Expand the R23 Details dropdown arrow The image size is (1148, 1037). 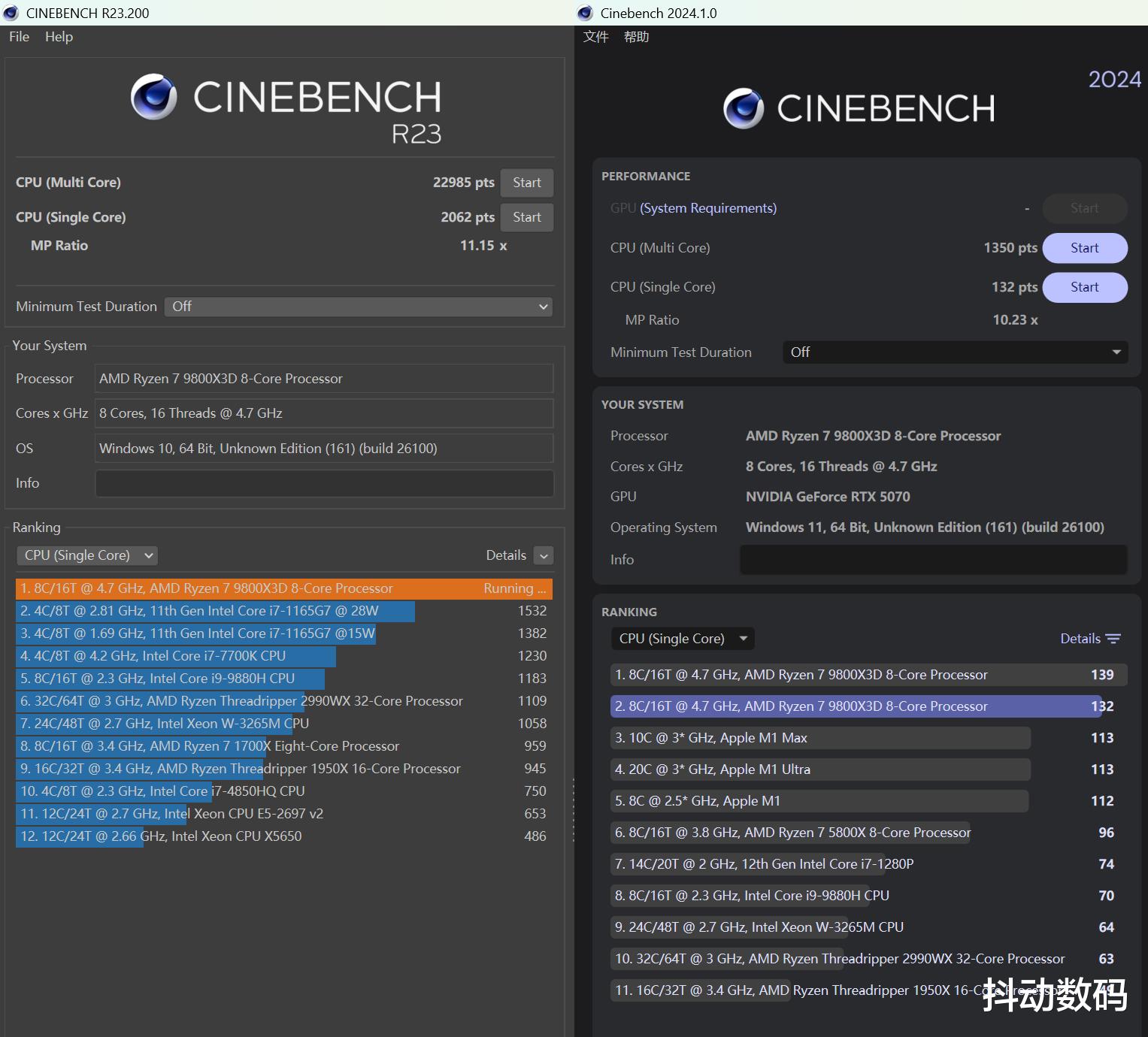(544, 555)
